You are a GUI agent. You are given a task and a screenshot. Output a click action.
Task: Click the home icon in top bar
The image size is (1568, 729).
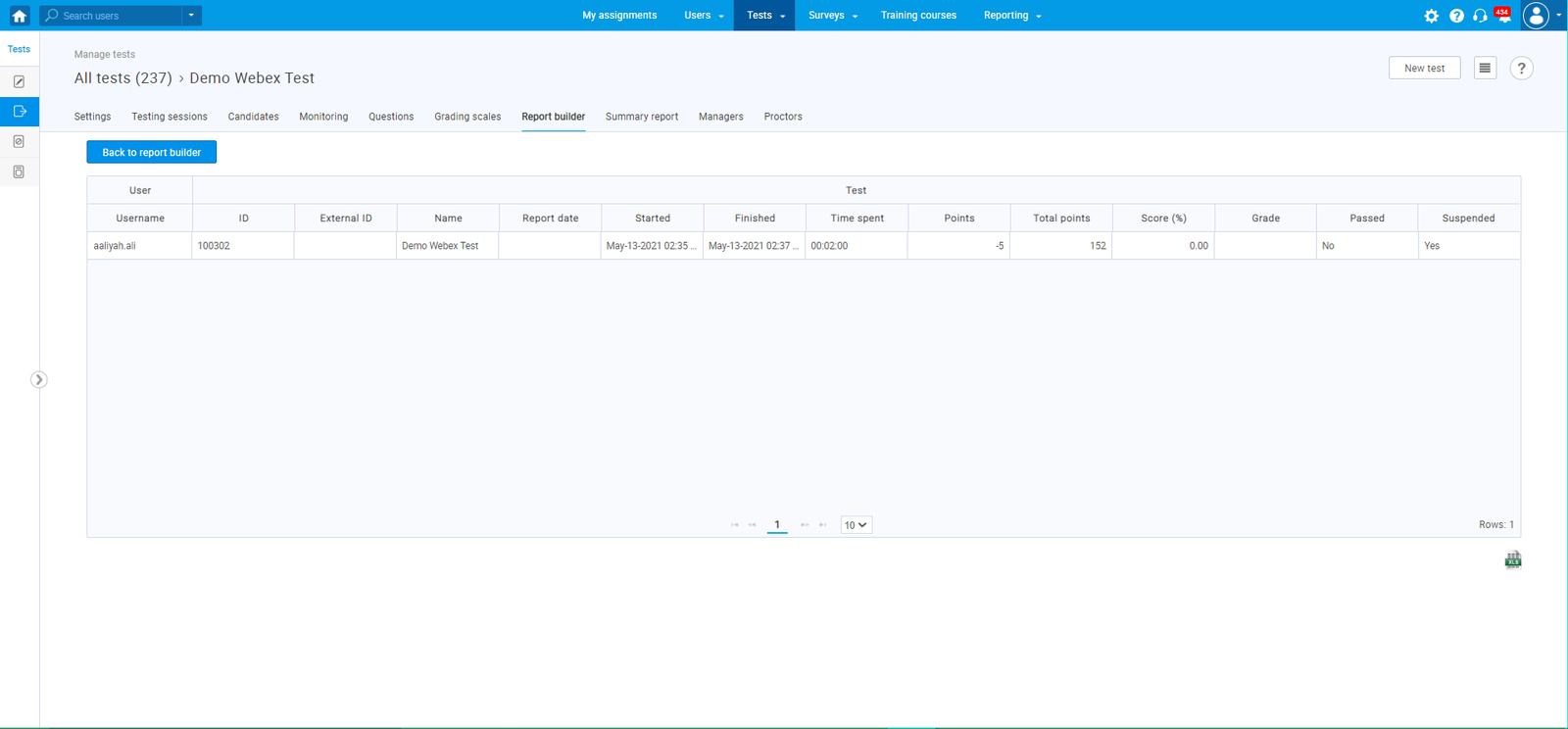pos(19,16)
